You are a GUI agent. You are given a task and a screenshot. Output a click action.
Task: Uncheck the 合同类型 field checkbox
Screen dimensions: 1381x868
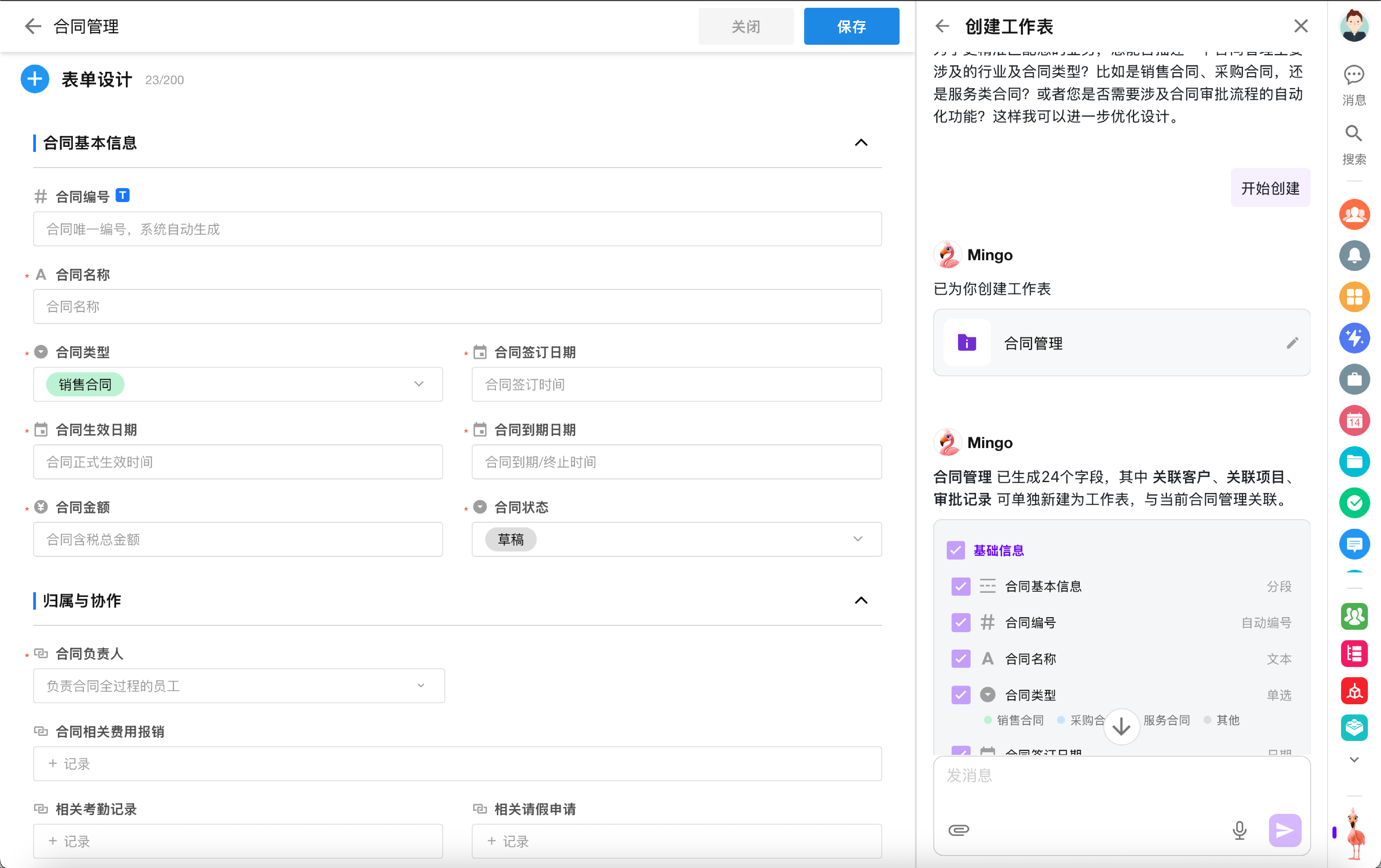(x=961, y=695)
